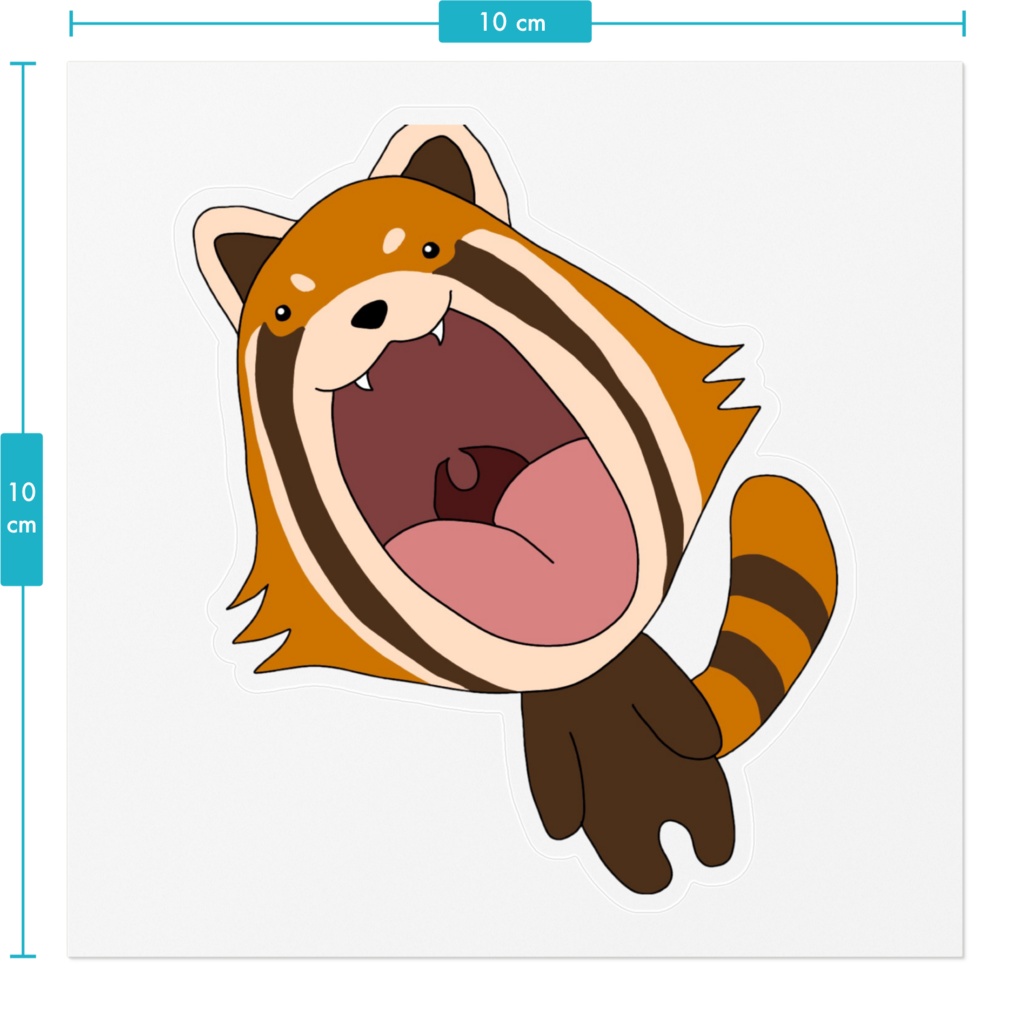Click the top "10 cm" width label

click(x=515, y=22)
